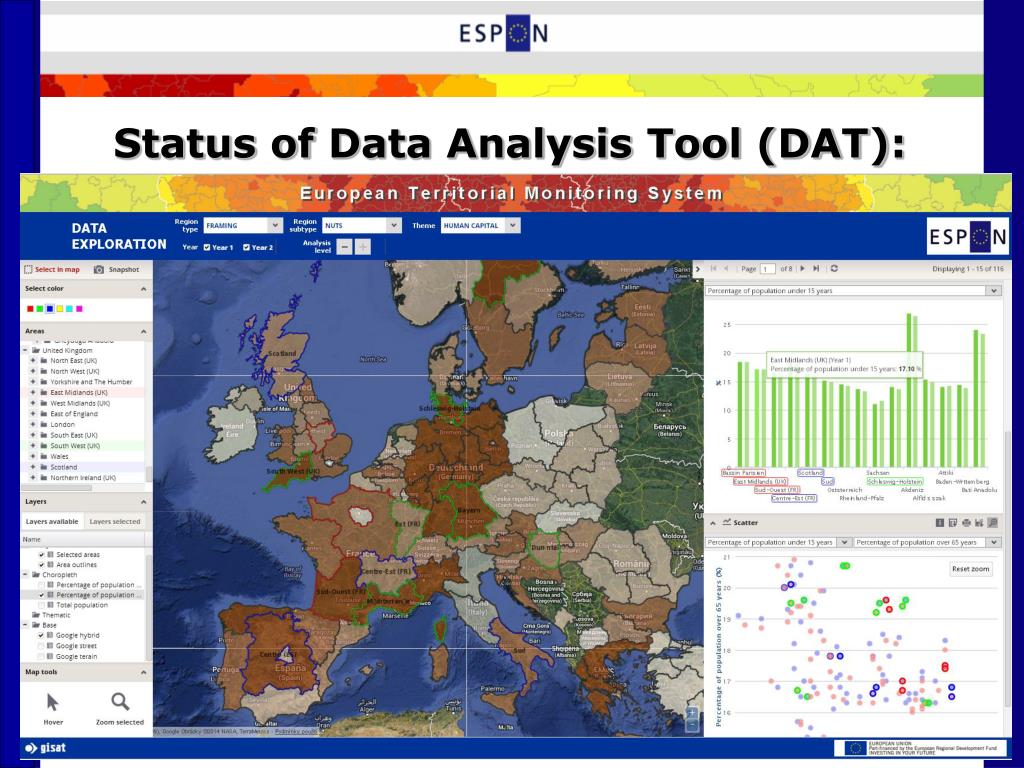
Task: Click the Scatter panel save icon
Action: point(979,522)
